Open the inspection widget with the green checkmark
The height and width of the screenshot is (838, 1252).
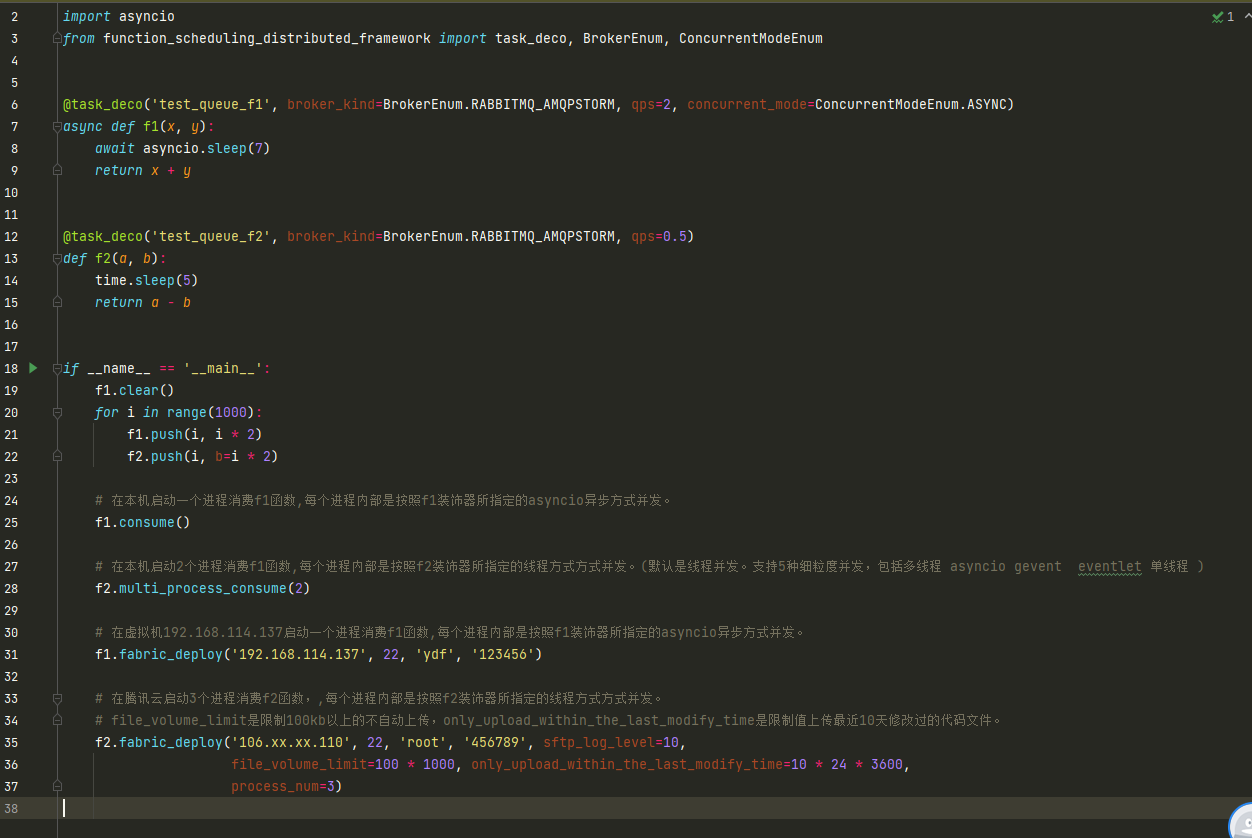click(x=1222, y=17)
